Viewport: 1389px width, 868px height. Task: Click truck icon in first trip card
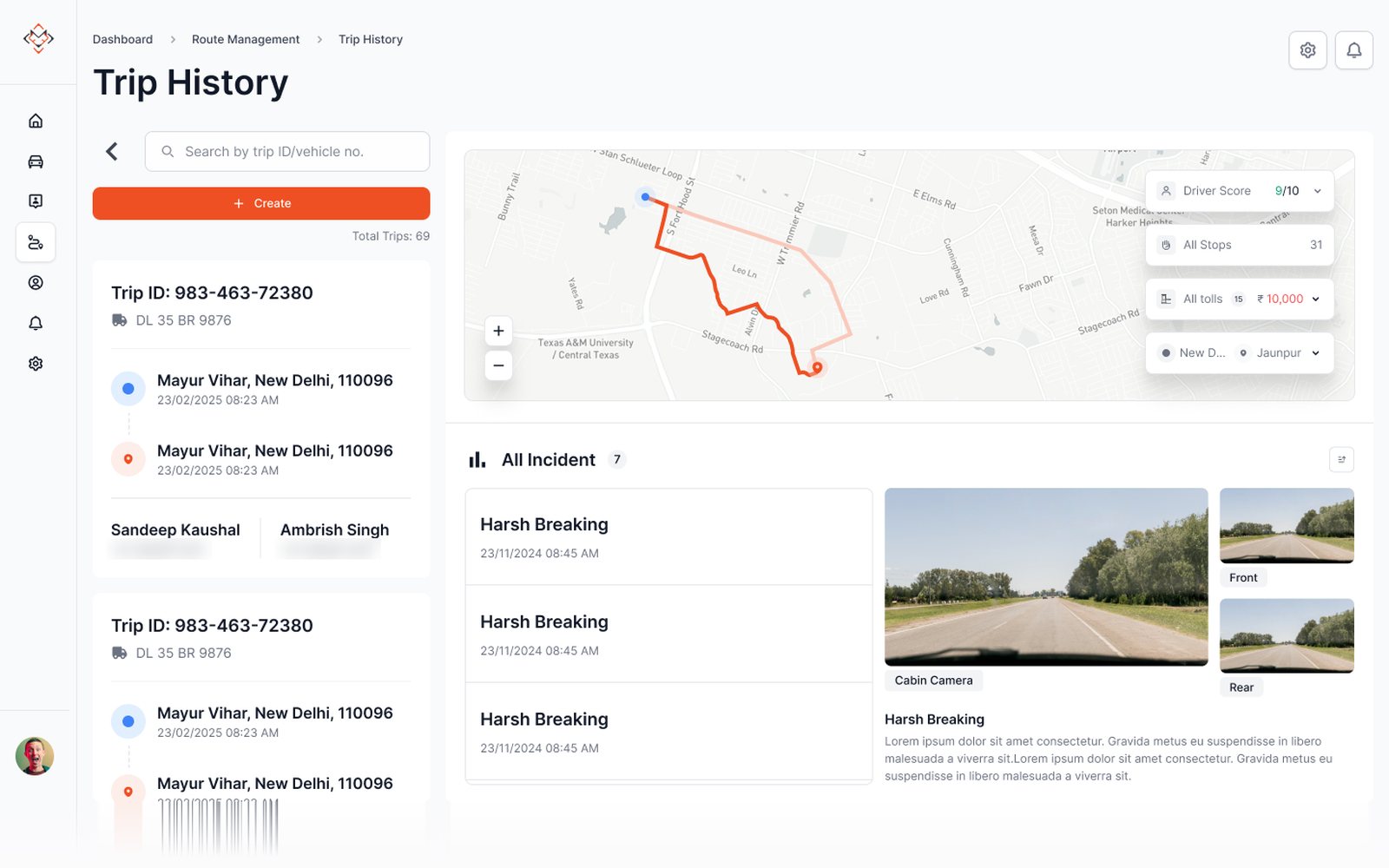coord(120,320)
